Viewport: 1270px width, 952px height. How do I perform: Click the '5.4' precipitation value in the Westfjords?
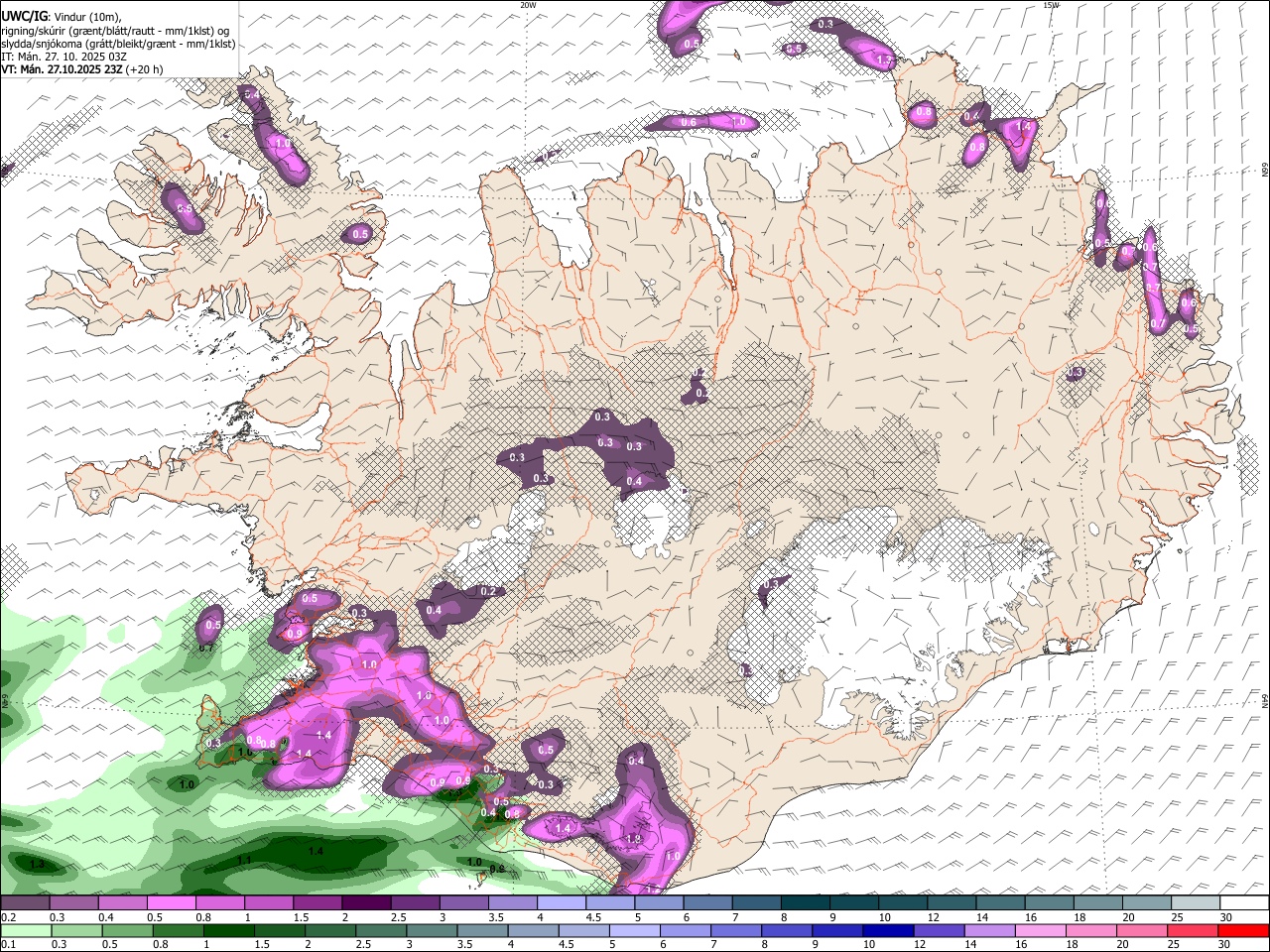tap(251, 94)
